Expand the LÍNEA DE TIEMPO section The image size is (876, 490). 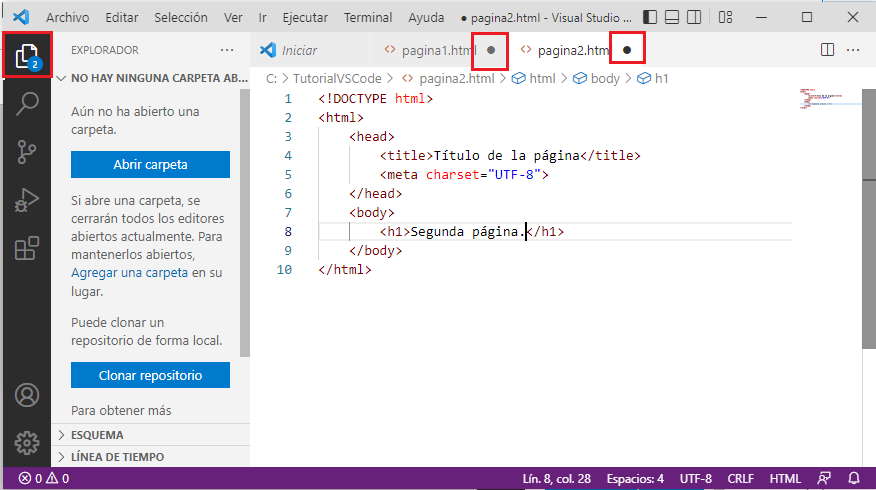150,457
